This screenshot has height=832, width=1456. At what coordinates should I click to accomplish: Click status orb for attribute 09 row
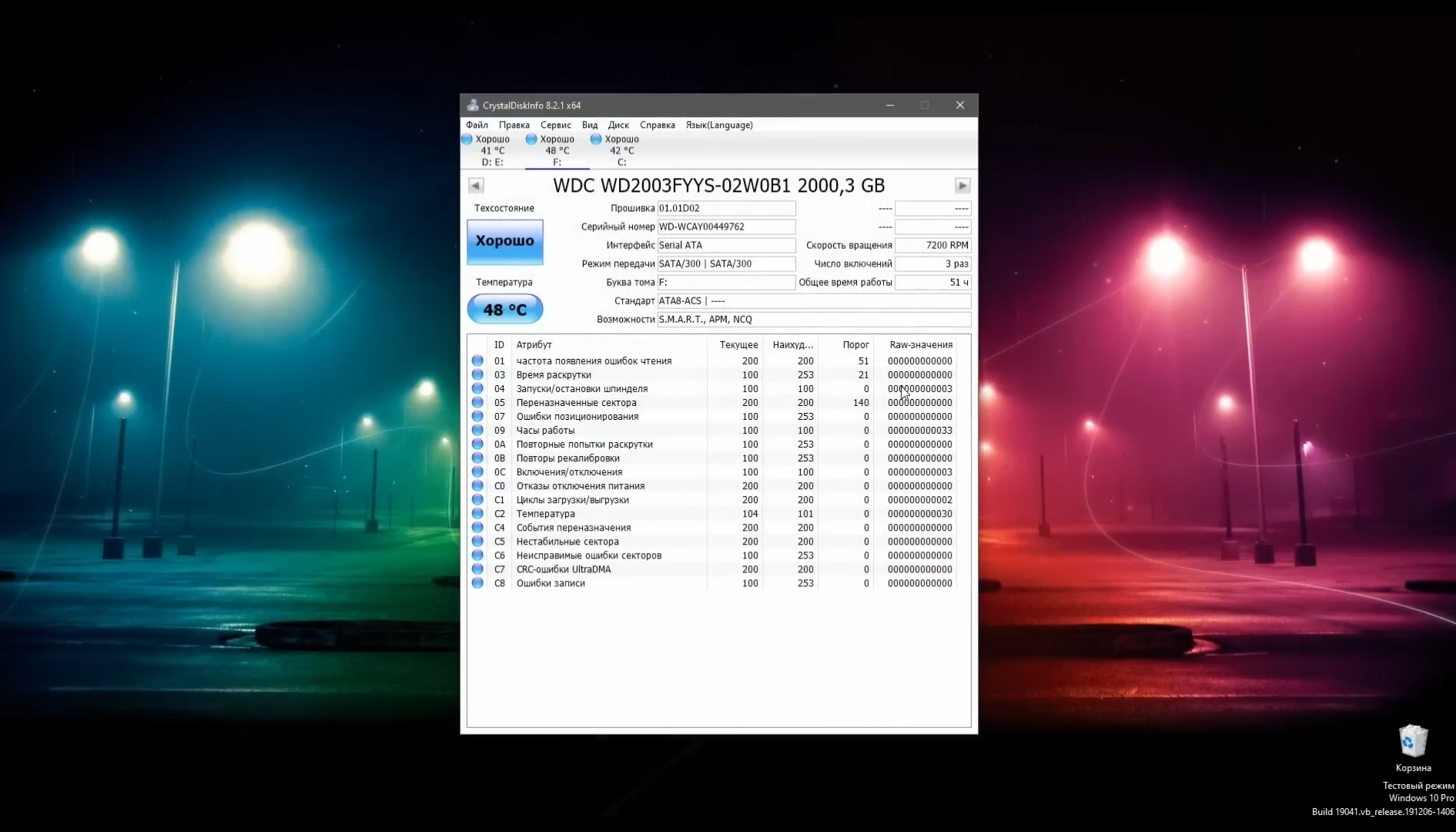coord(477,431)
